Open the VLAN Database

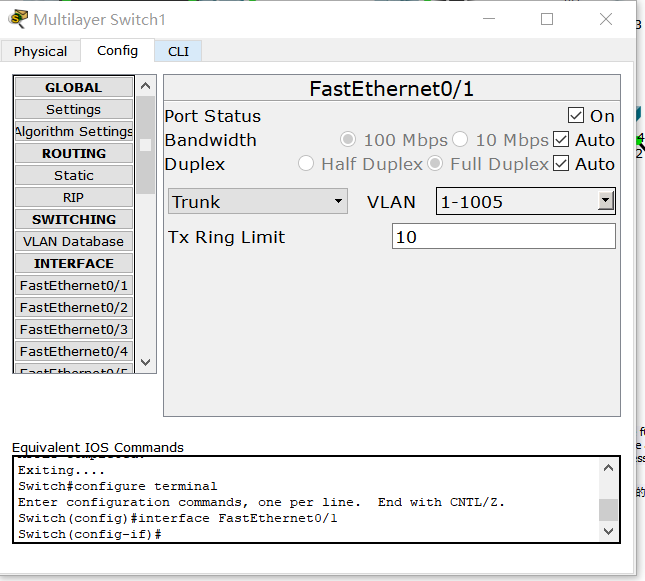pyautogui.click(x=74, y=242)
